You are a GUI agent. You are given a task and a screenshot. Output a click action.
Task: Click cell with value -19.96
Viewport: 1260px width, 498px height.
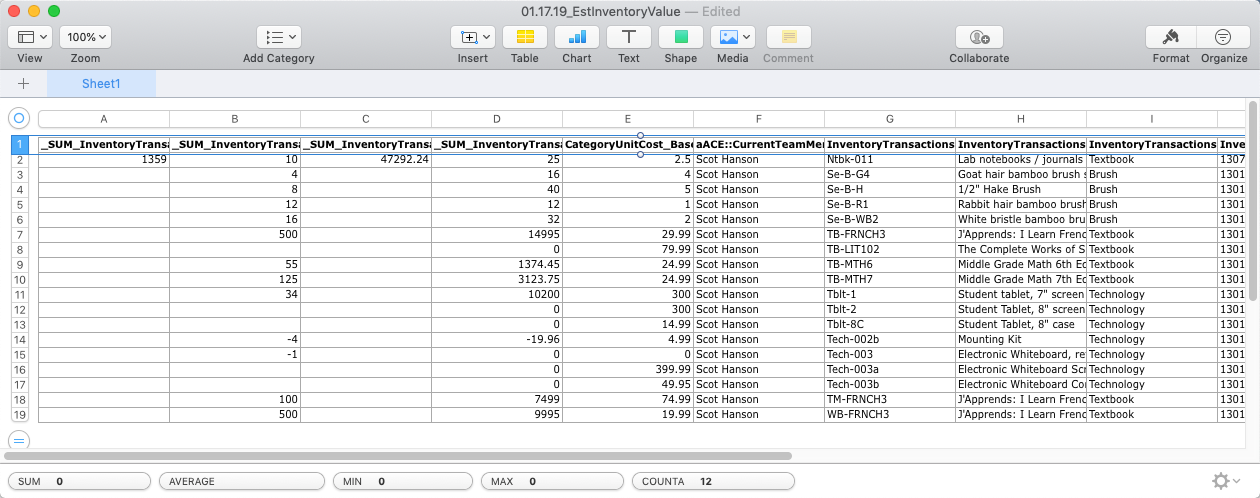coord(497,339)
